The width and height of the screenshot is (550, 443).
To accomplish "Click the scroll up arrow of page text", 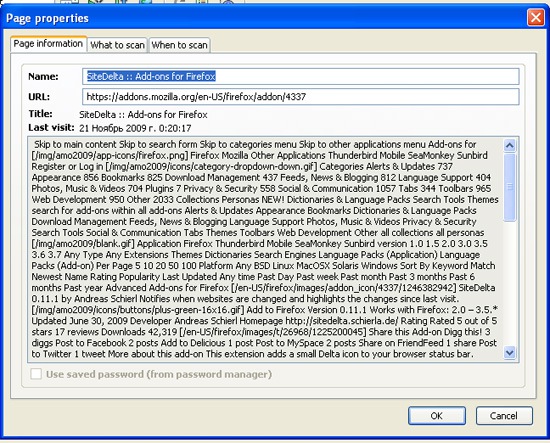I will coord(510,145).
